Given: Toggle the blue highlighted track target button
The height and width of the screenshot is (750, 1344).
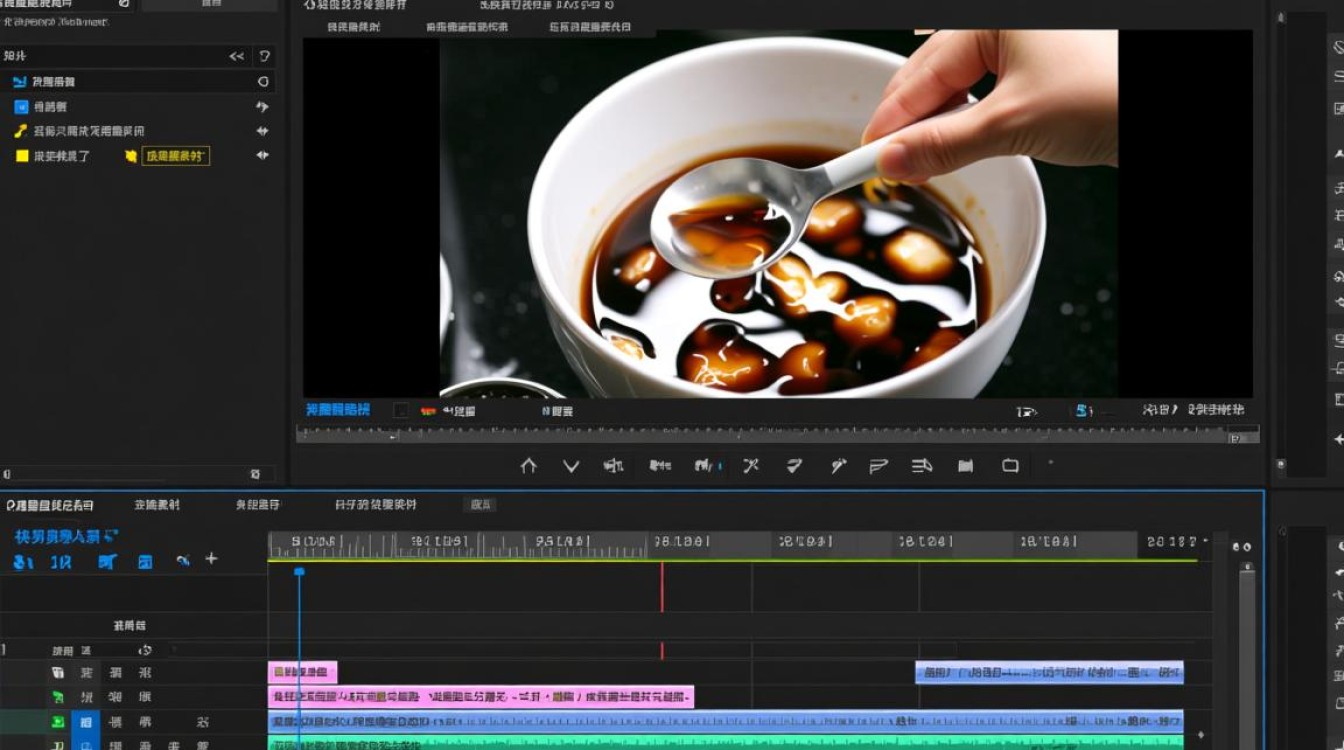Looking at the screenshot, I should point(86,722).
